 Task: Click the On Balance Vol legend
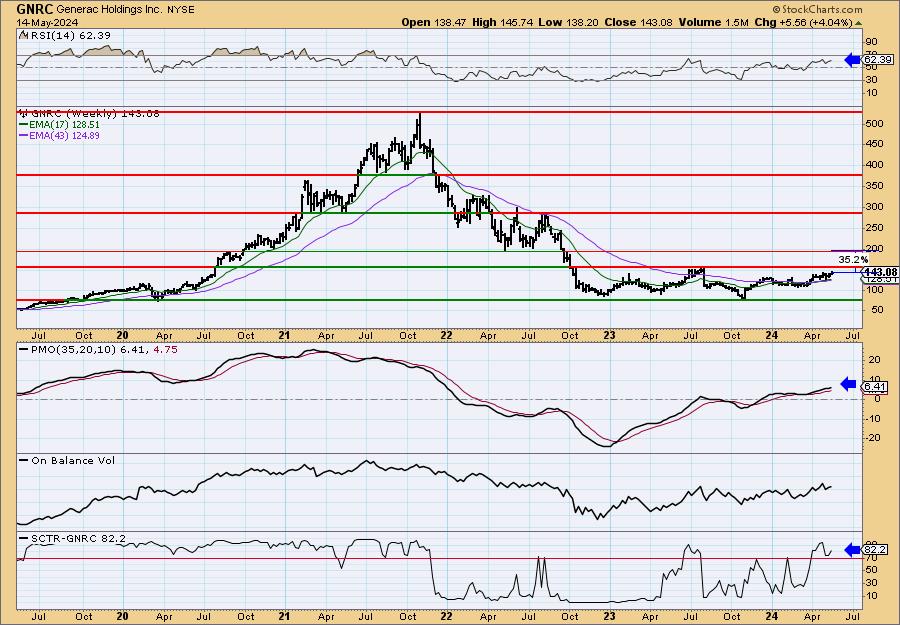click(x=73, y=460)
